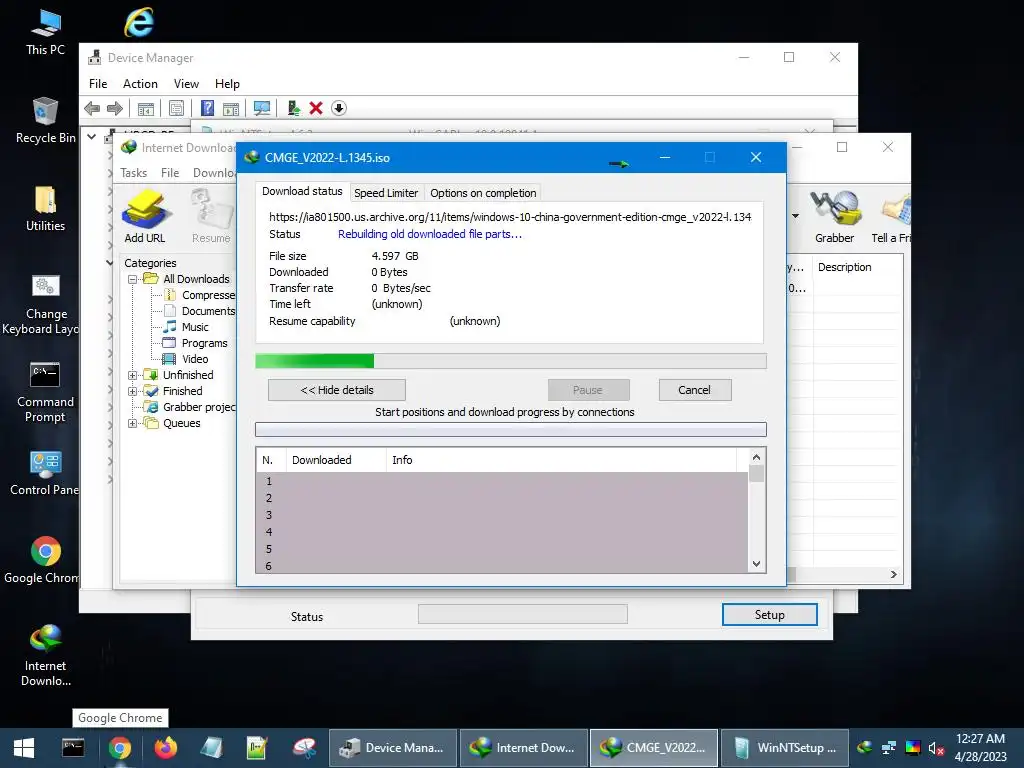Select Internet Explorer icon on desktop

tap(139, 23)
